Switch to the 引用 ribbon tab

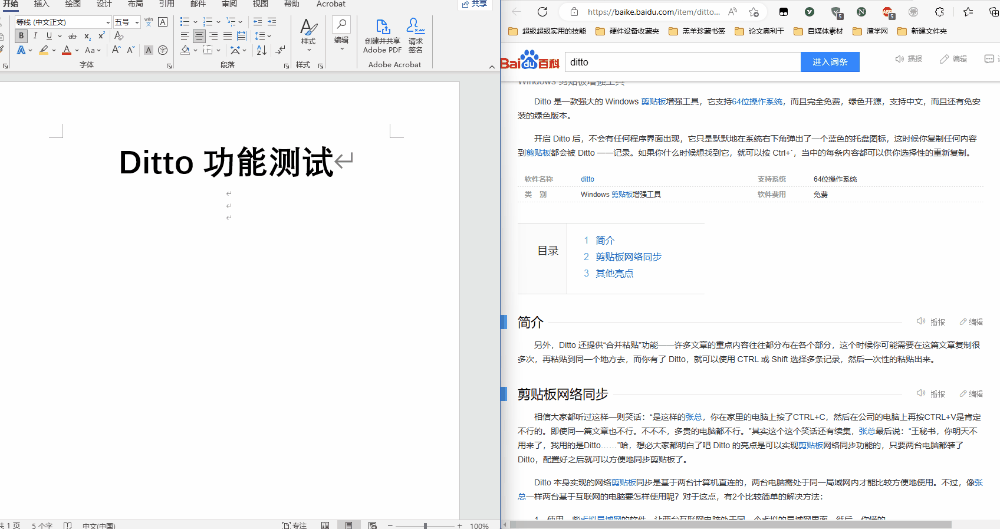166,4
